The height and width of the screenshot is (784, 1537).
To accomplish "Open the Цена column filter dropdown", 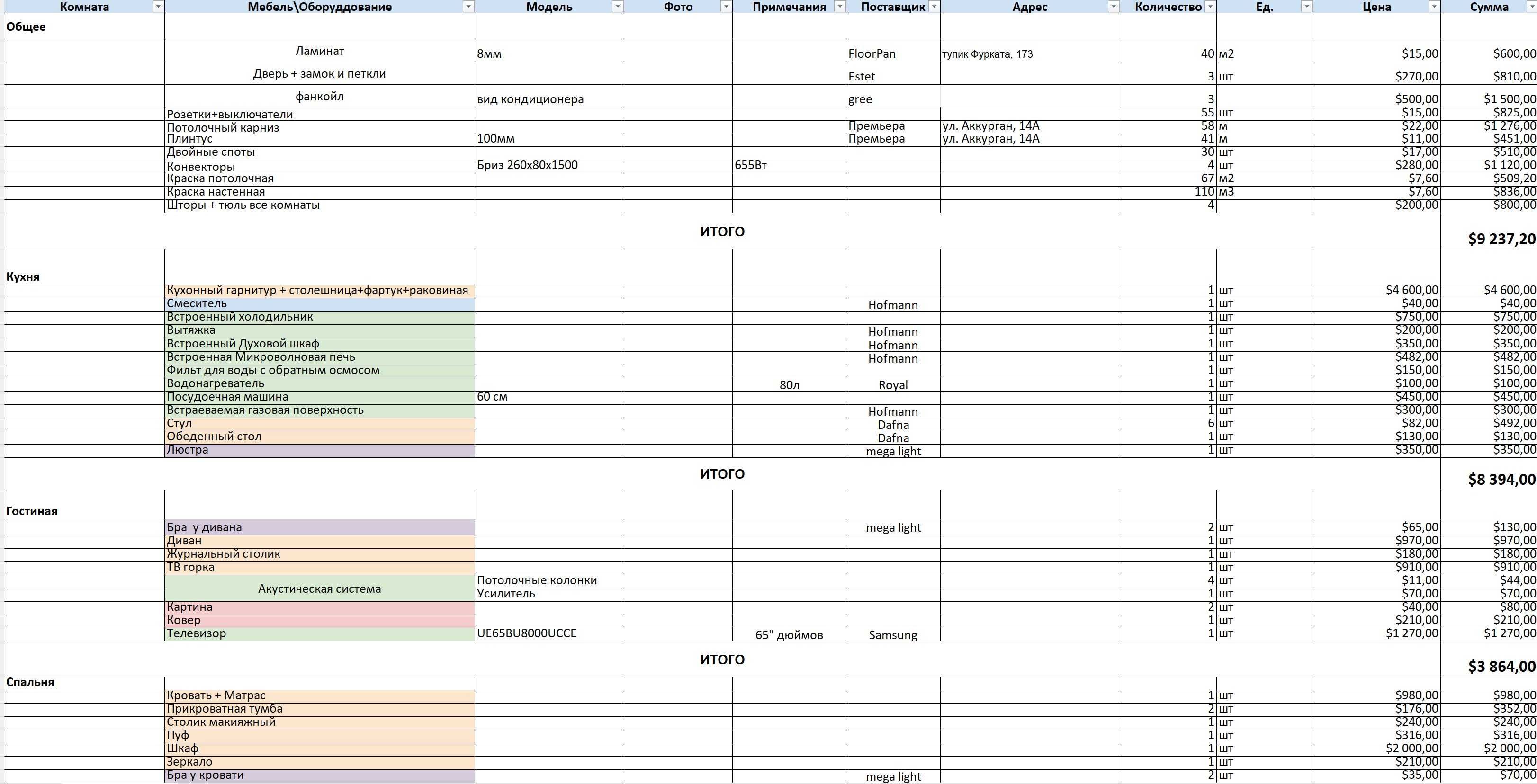I will (x=1433, y=7).
